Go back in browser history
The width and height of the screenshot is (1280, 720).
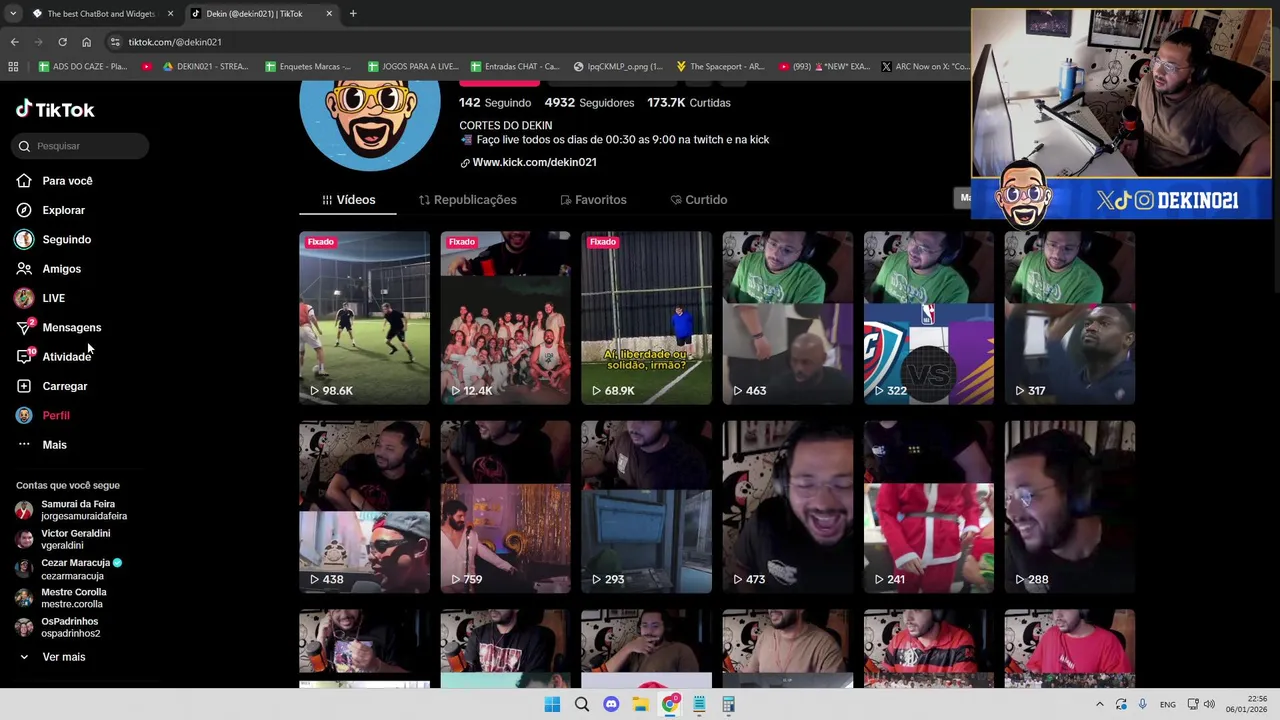14,42
